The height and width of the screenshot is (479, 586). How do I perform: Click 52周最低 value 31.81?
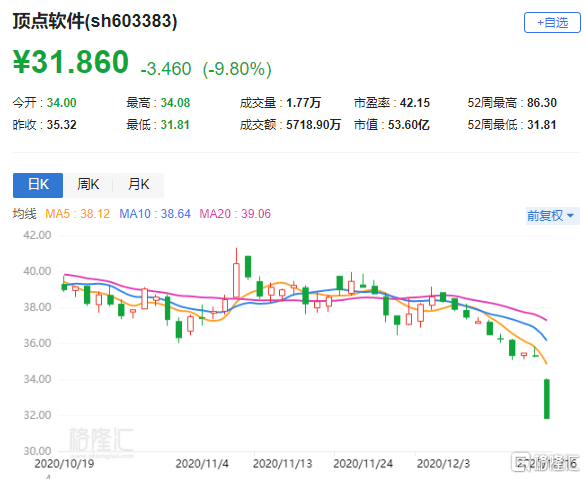(542, 125)
